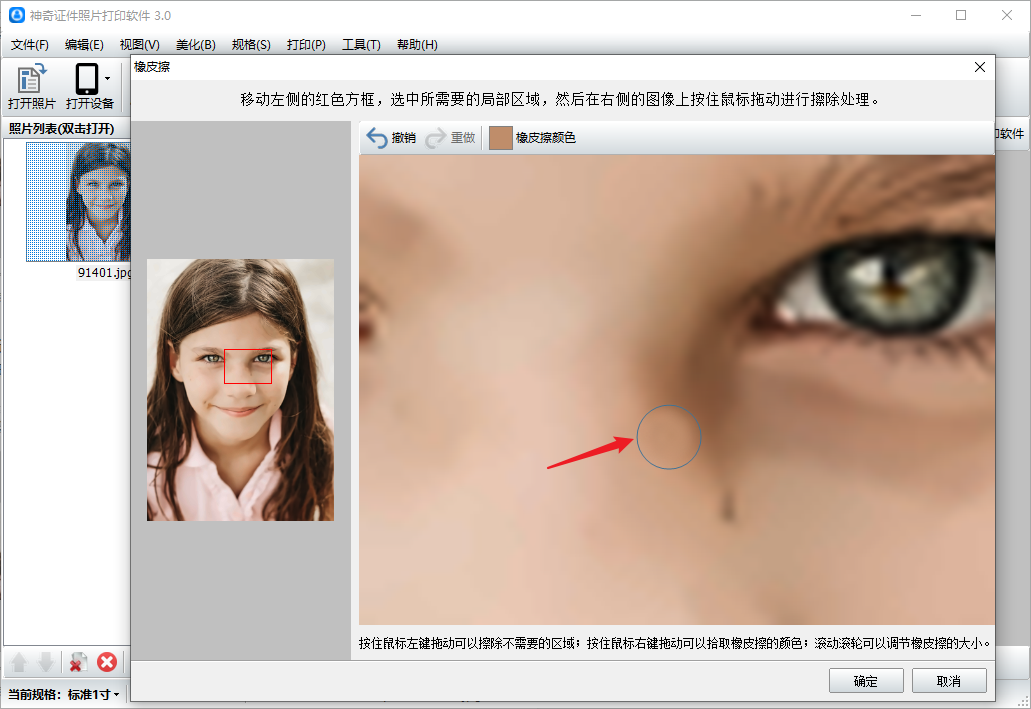Select the 91401.jpg thumbnail in photo list
1031x709 pixels.
(80, 201)
